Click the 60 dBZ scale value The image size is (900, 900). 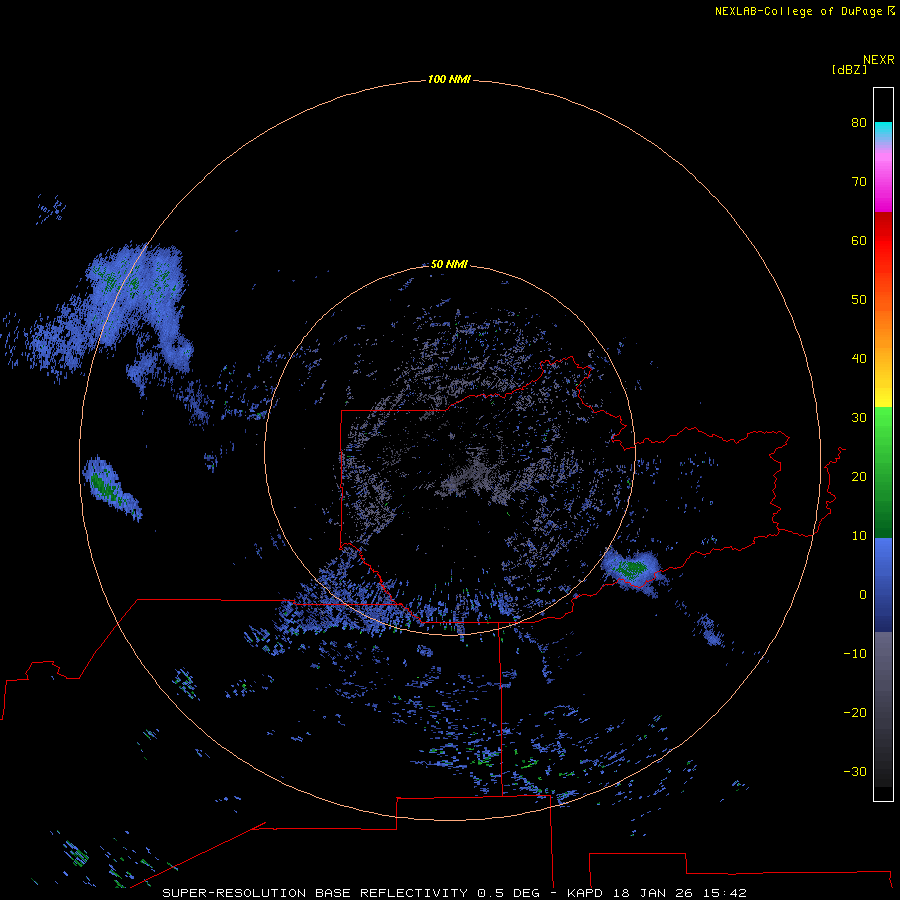[859, 240]
